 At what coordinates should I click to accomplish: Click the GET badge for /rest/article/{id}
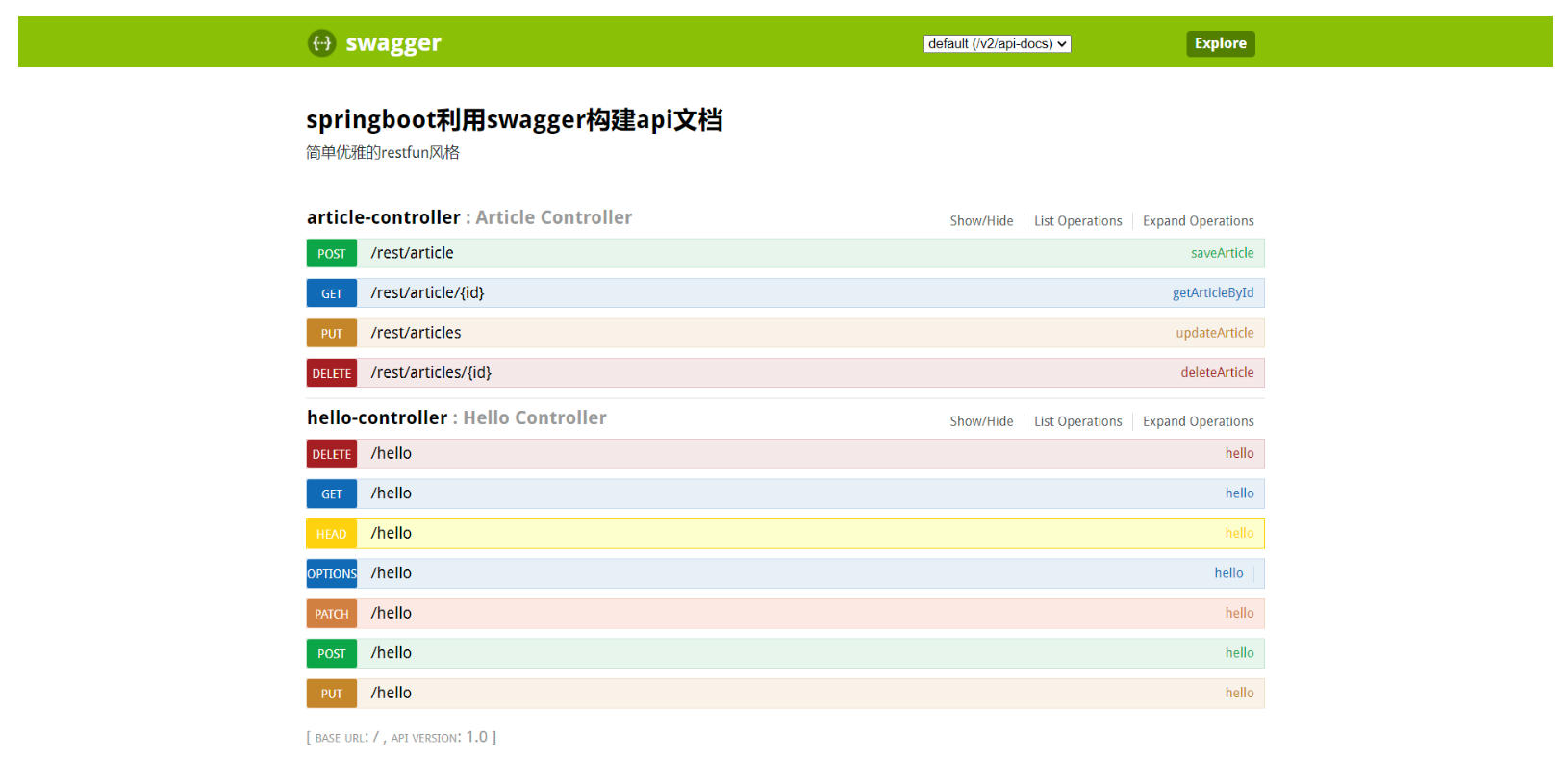pos(332,294)
